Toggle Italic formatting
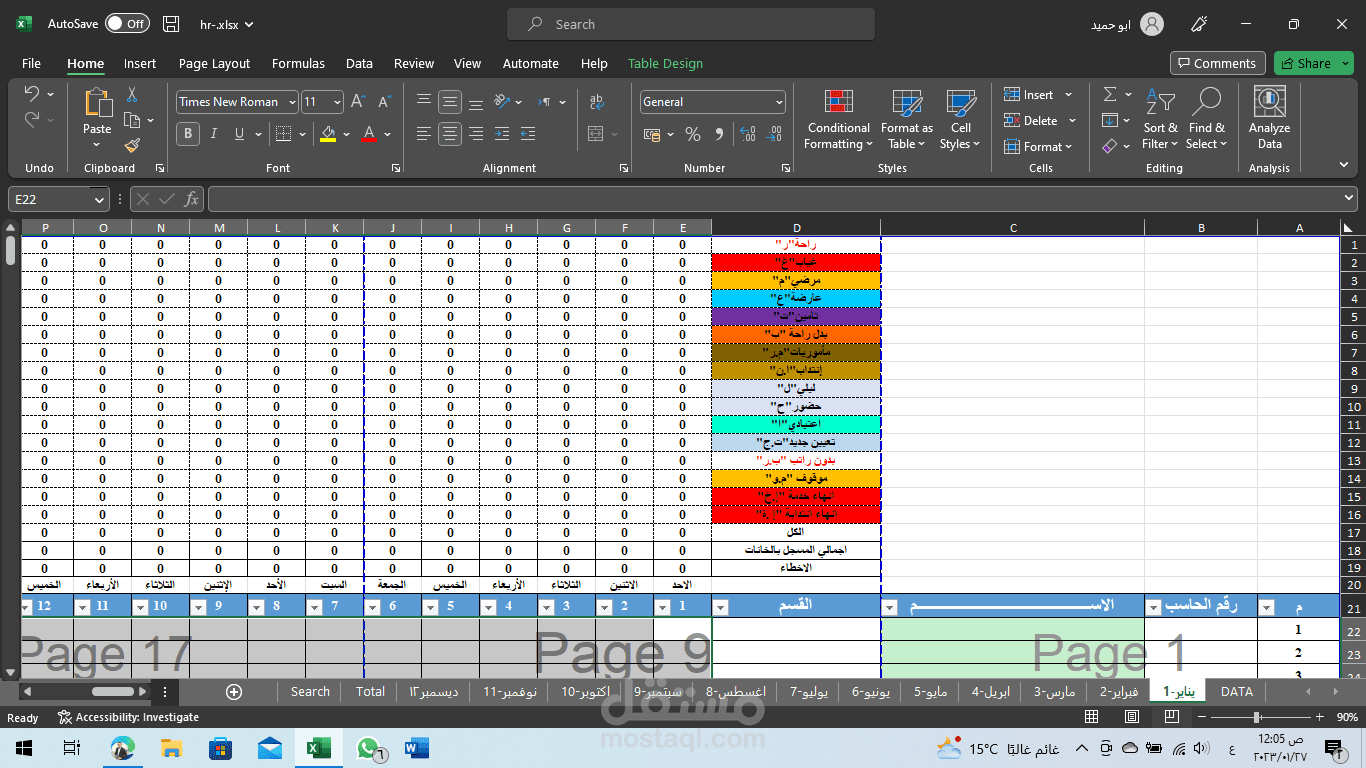The width and height of the screenshot is (1366, 768). click(x=213, y=134)
